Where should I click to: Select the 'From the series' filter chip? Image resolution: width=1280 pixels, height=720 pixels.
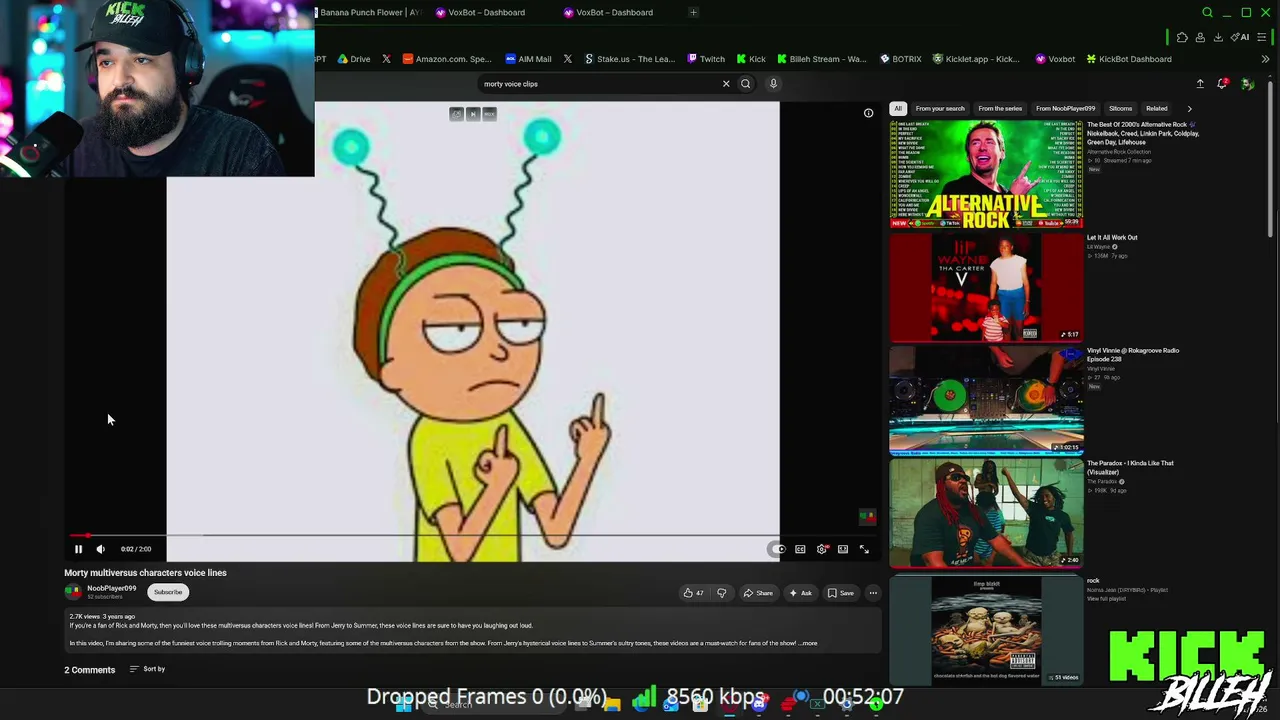pyautogui.click(x=1000, y=108)
